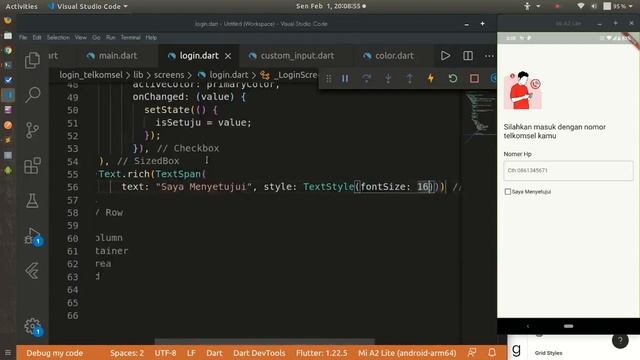Open the Selection menu

[58, 37]
